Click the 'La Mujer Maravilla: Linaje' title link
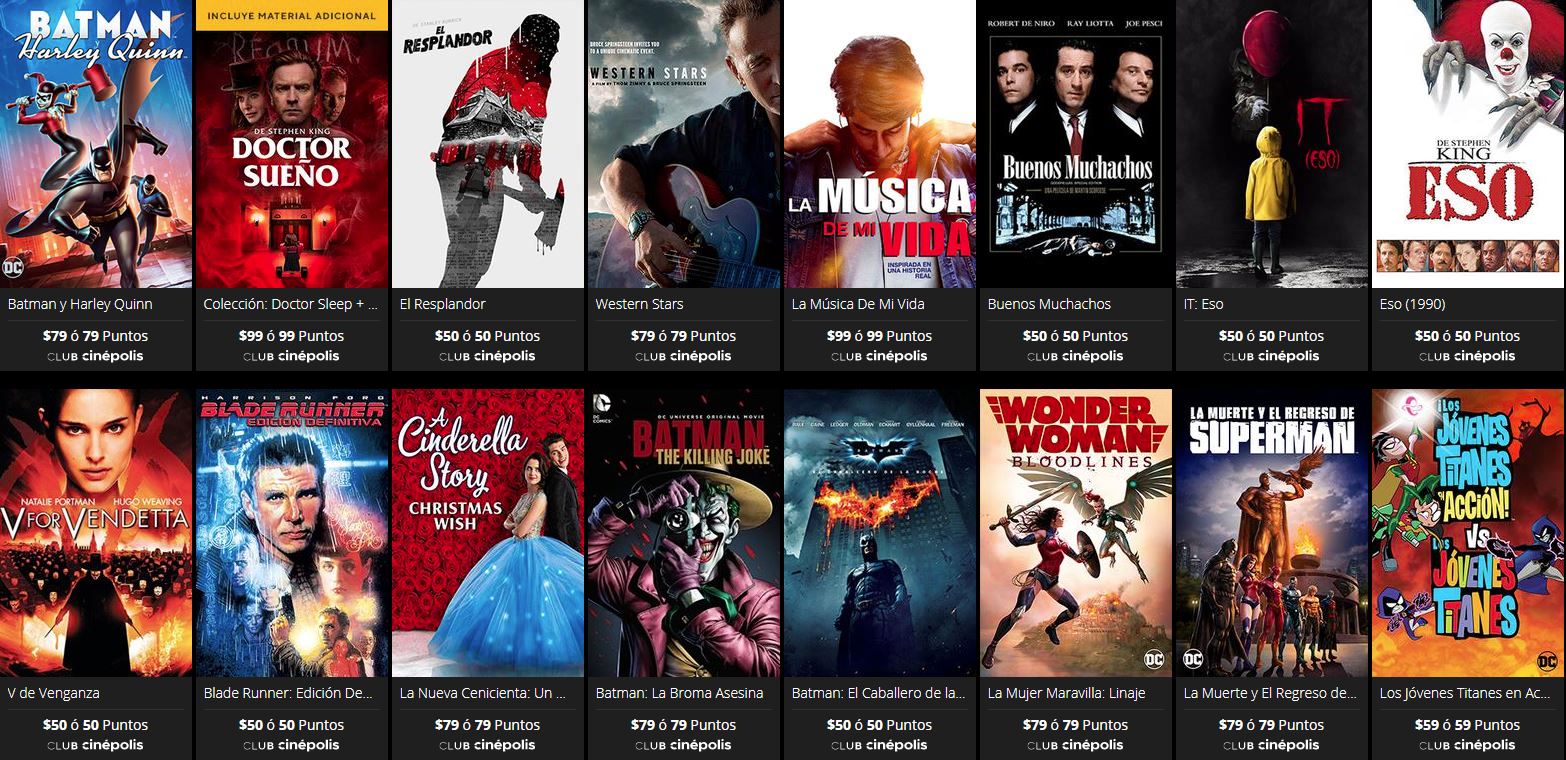 tap(1066, 693)
